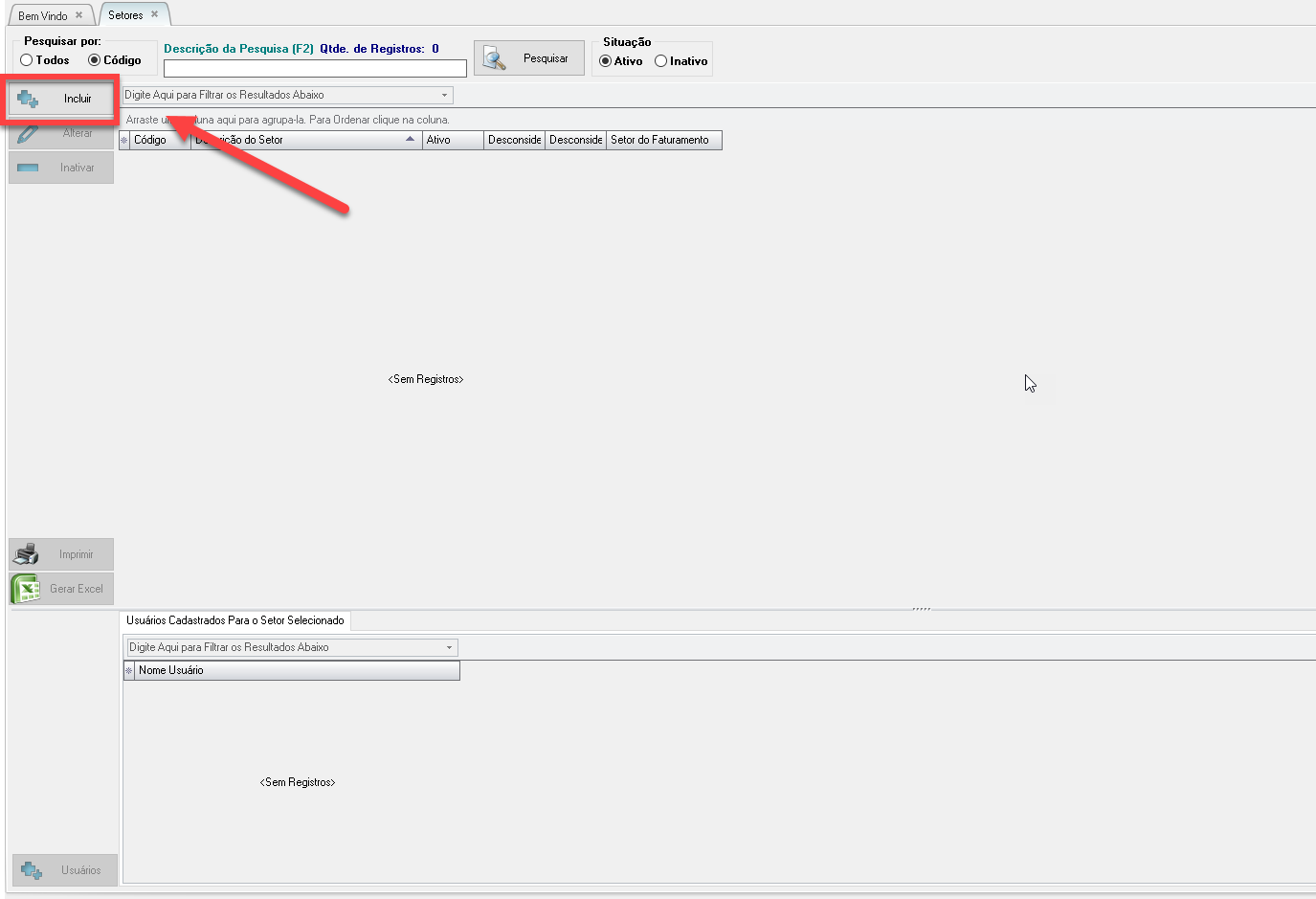This screenshot has width=1316, height=899.
Task: Select the Todos search option
Action: (27, 60)
